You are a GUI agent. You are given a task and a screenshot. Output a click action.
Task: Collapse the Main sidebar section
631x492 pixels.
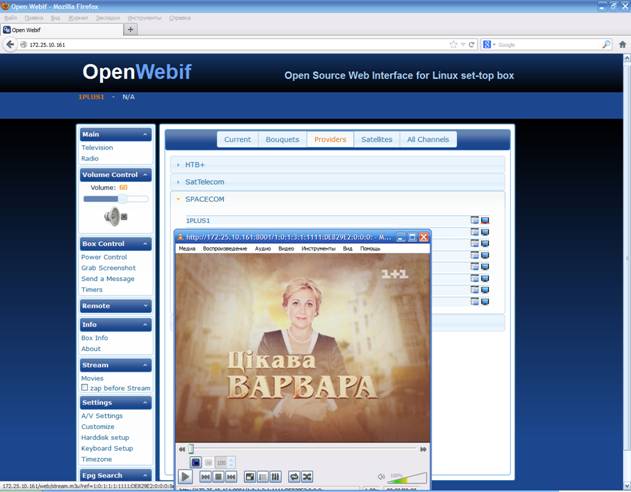(x=146, y=134)
